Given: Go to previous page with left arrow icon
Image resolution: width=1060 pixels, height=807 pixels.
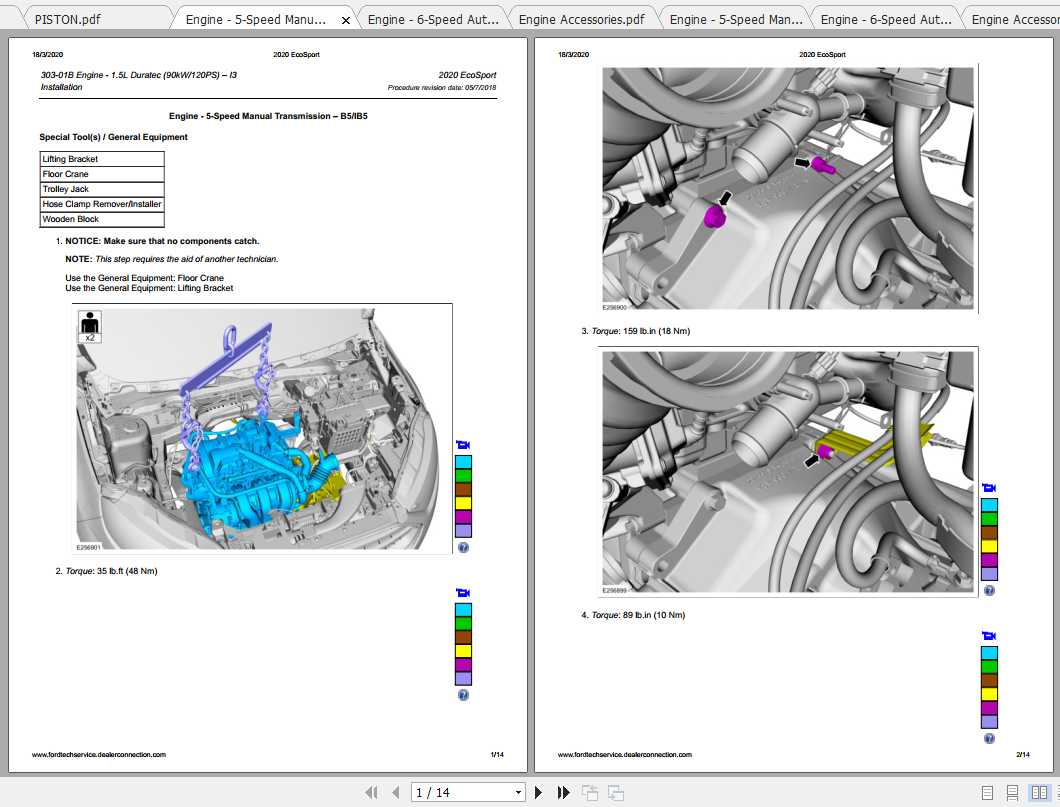Looking at the screenshot, I should 395,792.
